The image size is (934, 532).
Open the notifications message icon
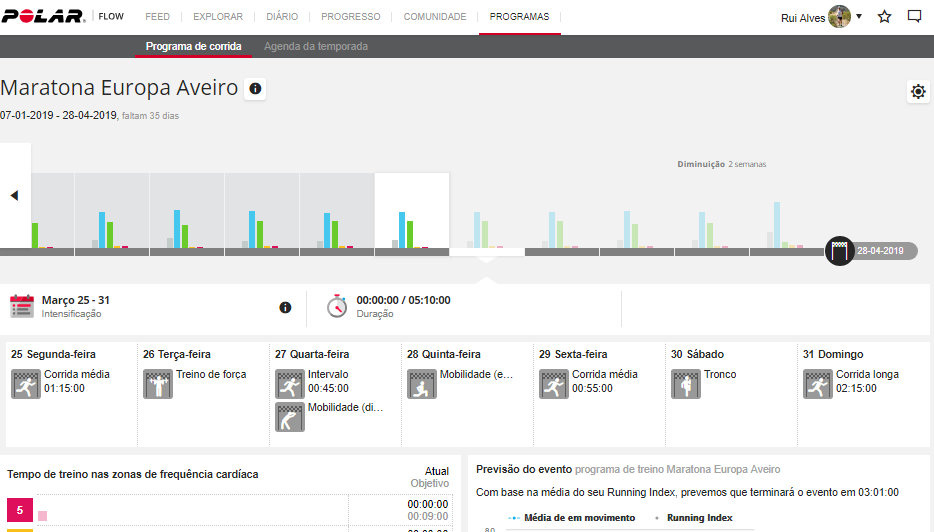(x=914, y=17)
